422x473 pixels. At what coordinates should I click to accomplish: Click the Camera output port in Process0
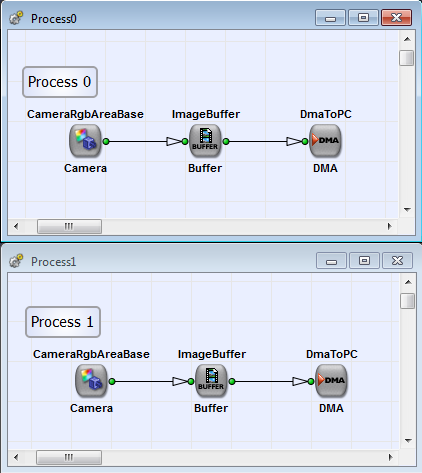tap(106, 141)
